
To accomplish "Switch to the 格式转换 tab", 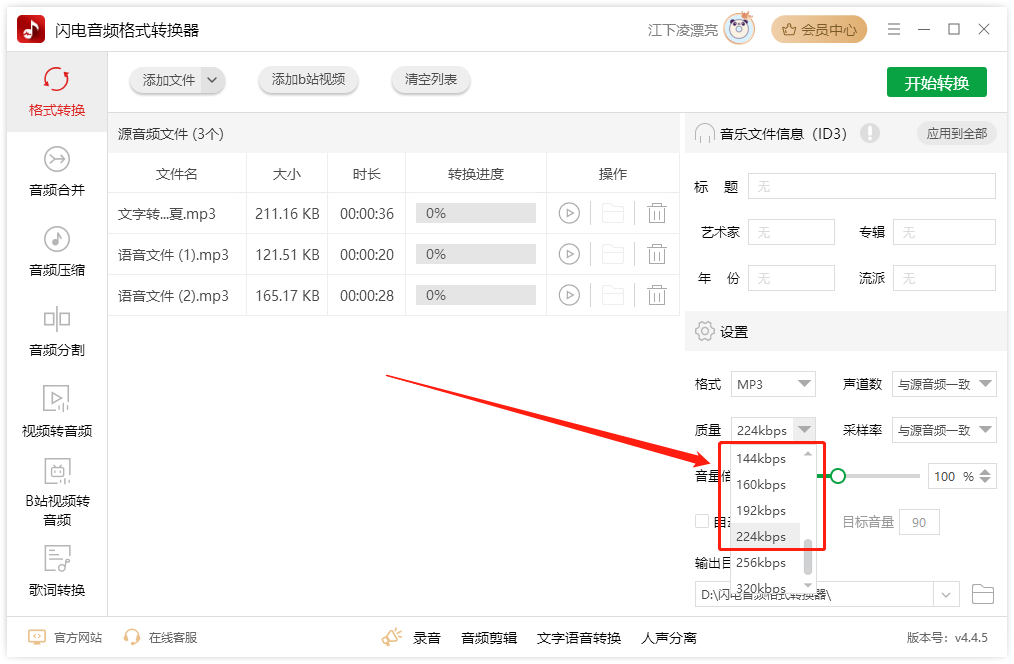I will pyautogui.click(x=57, y=90).
